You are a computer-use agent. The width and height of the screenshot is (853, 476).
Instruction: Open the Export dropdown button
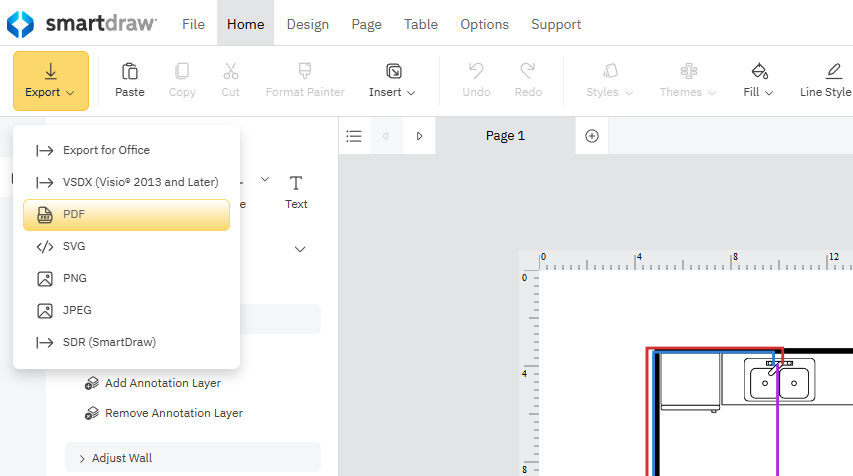[x=51, y=80]
